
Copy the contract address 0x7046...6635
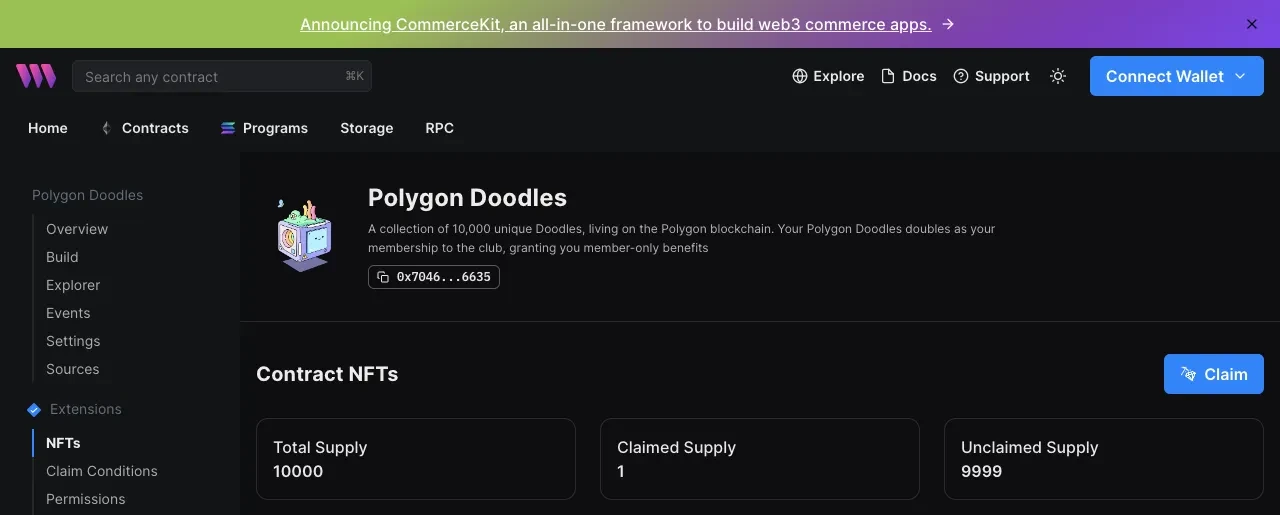pos(434,277)
